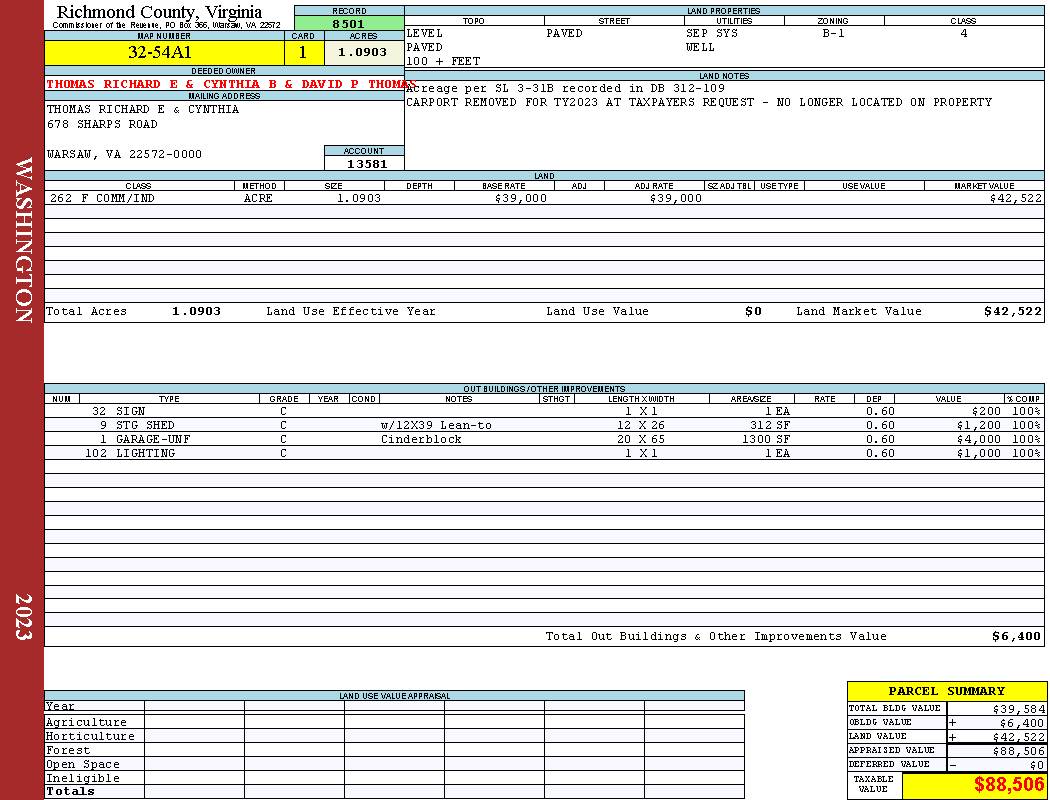Select the SIGN outbuilding row type
This screenshot has height=800, width=1050.
(x=131, y=411)
